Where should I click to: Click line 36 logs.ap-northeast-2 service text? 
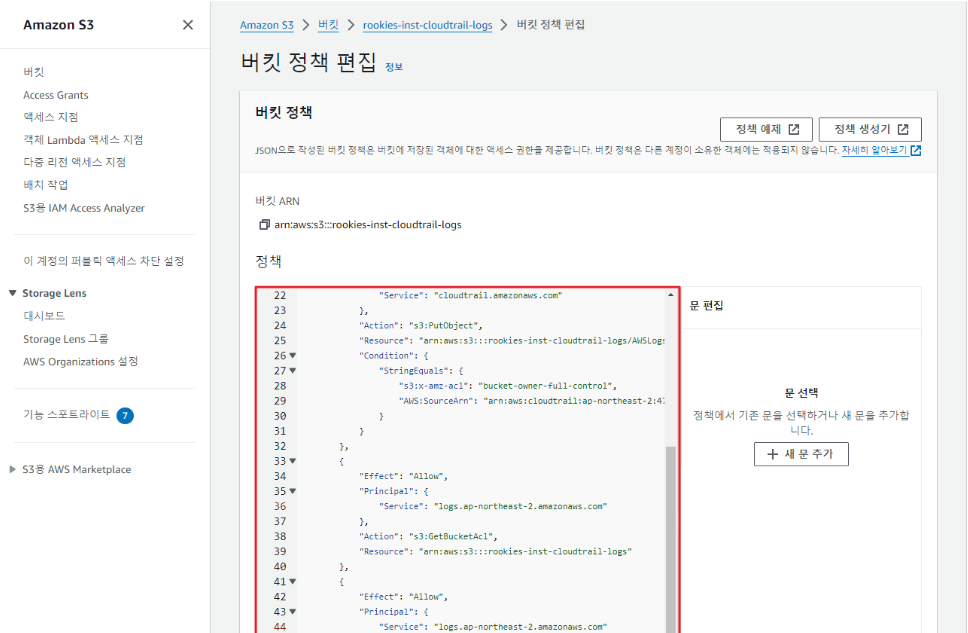pos(493,506)
